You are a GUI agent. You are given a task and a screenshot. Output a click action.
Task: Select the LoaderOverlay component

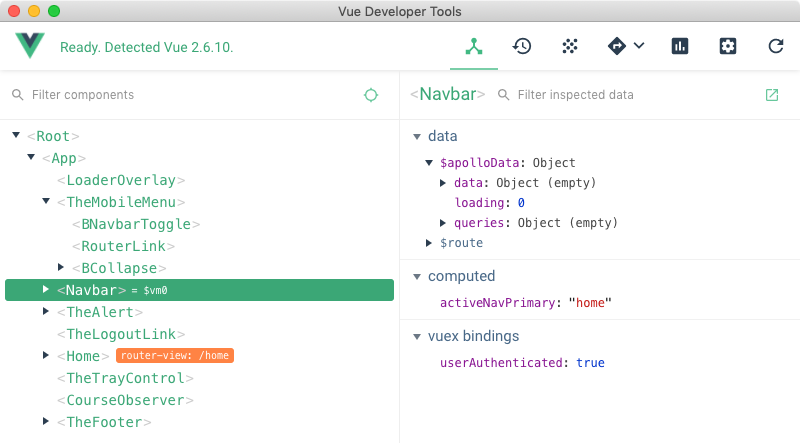point(121,180)
